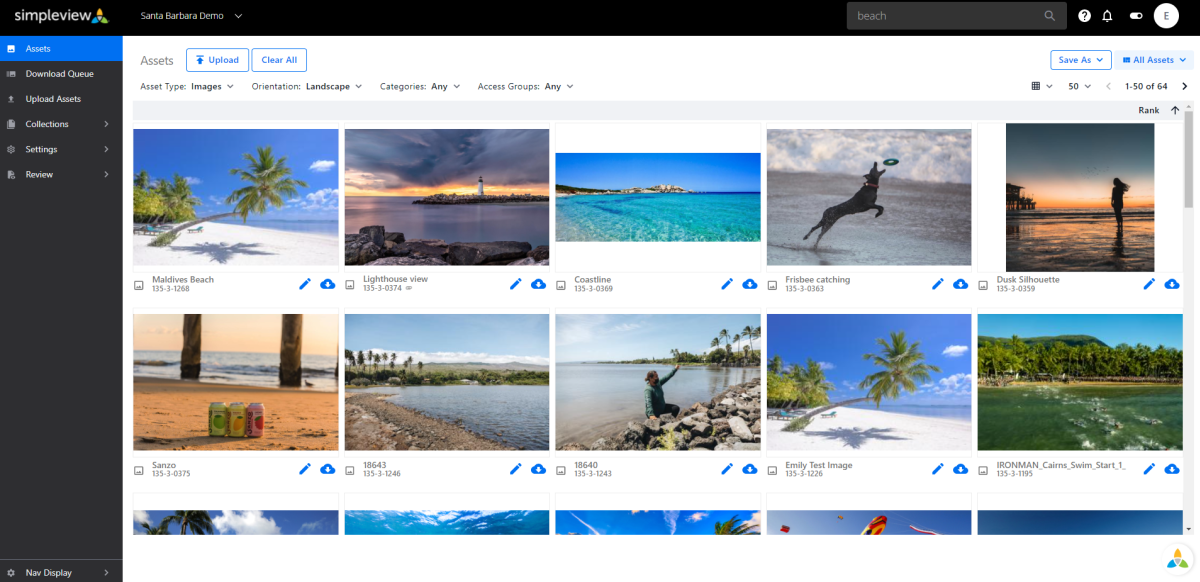Screen dimensions: 1200x582
Task: Edit the Sanzo asset
Action: [305, 469]
